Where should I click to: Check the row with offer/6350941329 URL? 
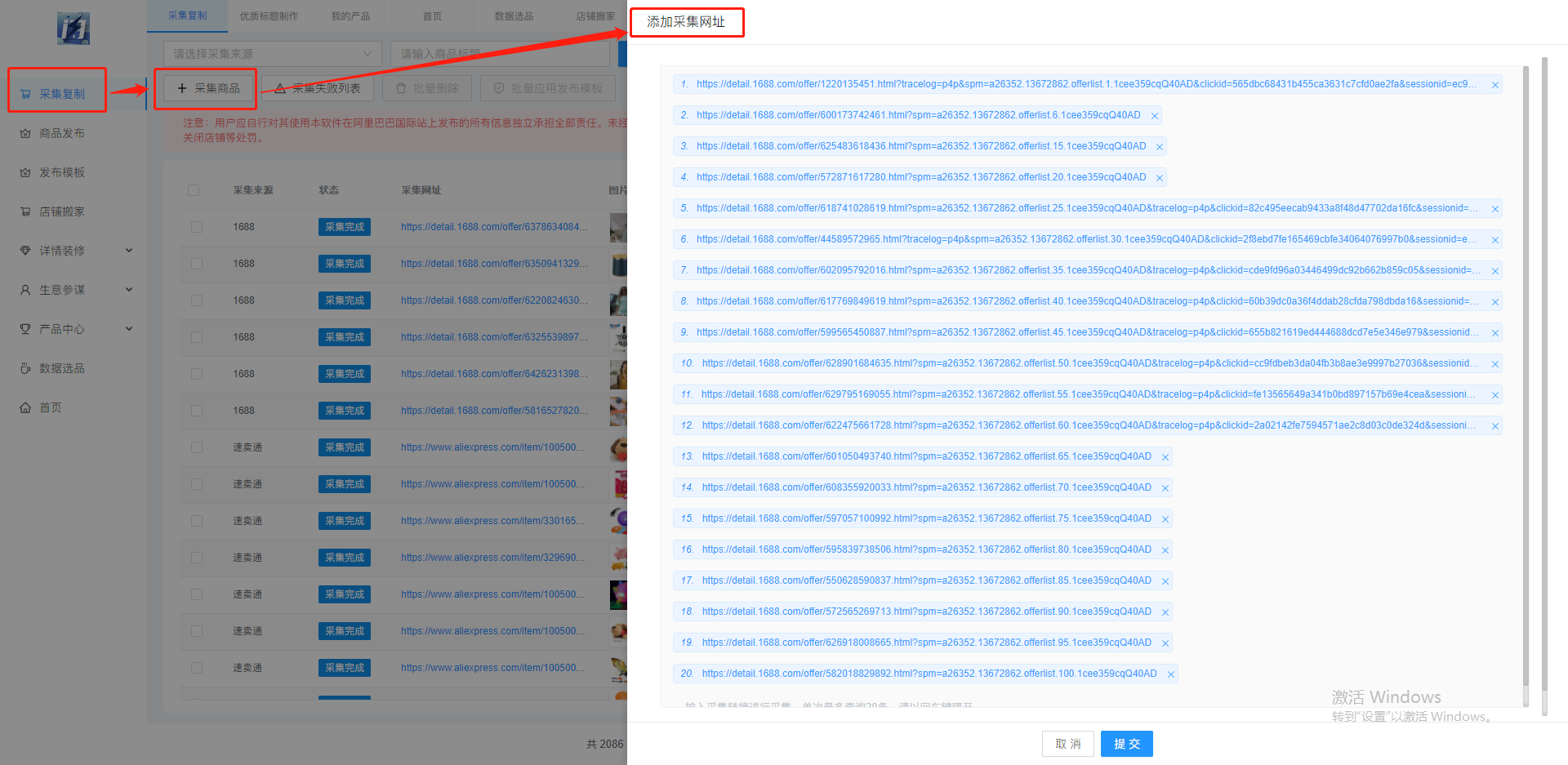[197, 264]
